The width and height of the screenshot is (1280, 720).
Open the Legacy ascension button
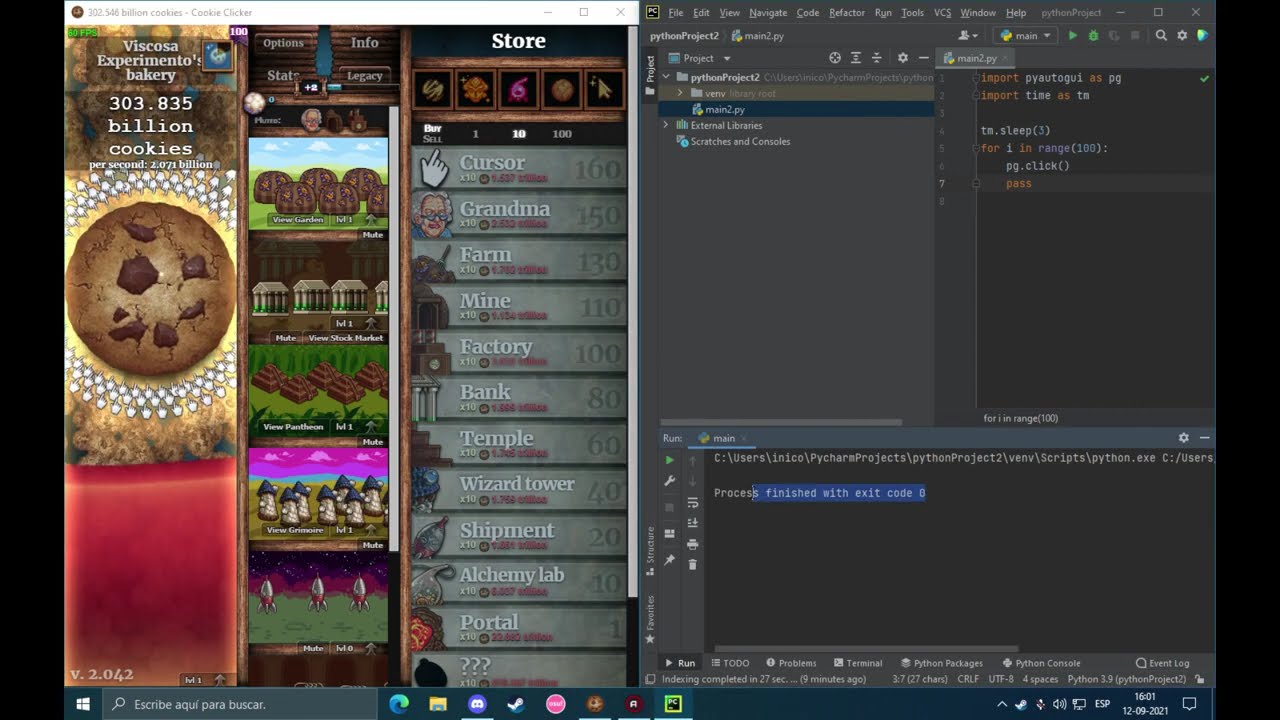pos(364,76)
